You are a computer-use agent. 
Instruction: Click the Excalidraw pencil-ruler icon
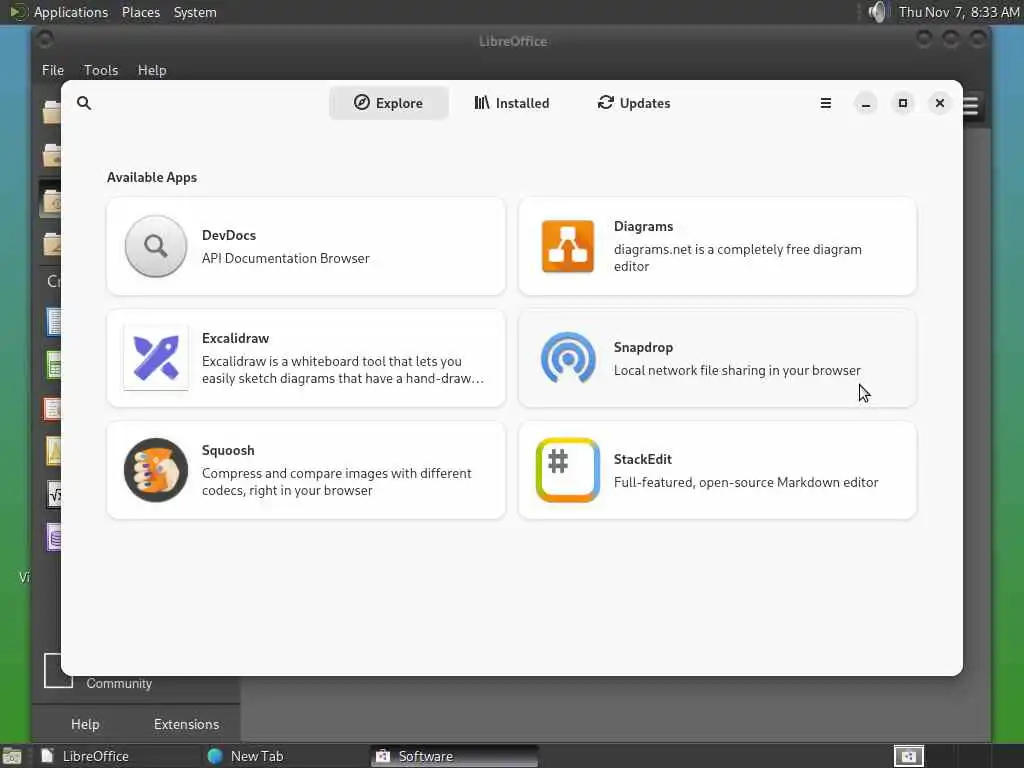(x=155, y=358)
